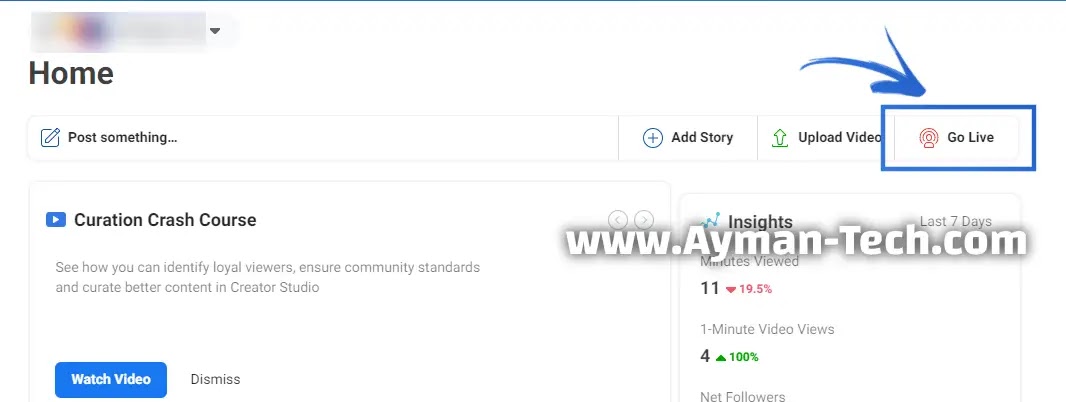
Task: Open the Post something field
Action: (323, 138)
